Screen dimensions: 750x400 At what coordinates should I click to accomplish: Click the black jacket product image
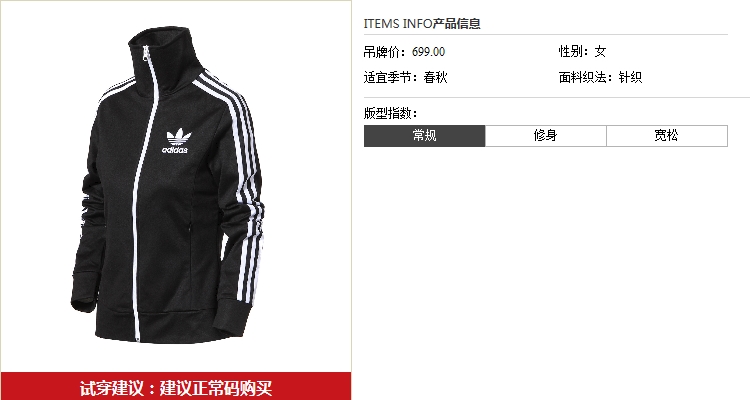pos(167,186)
